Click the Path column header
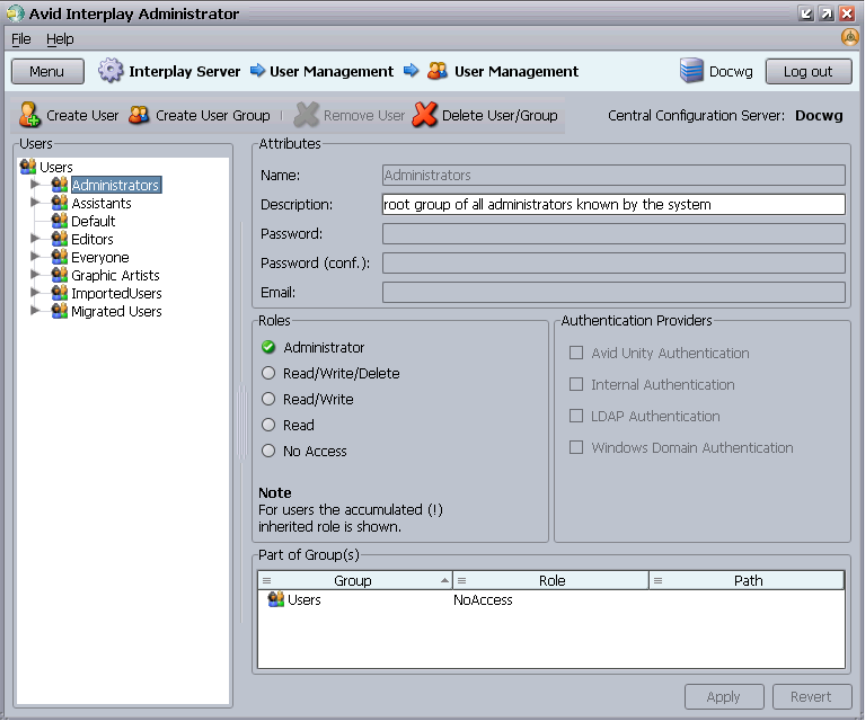865x720 pixels. pos(747,580)
